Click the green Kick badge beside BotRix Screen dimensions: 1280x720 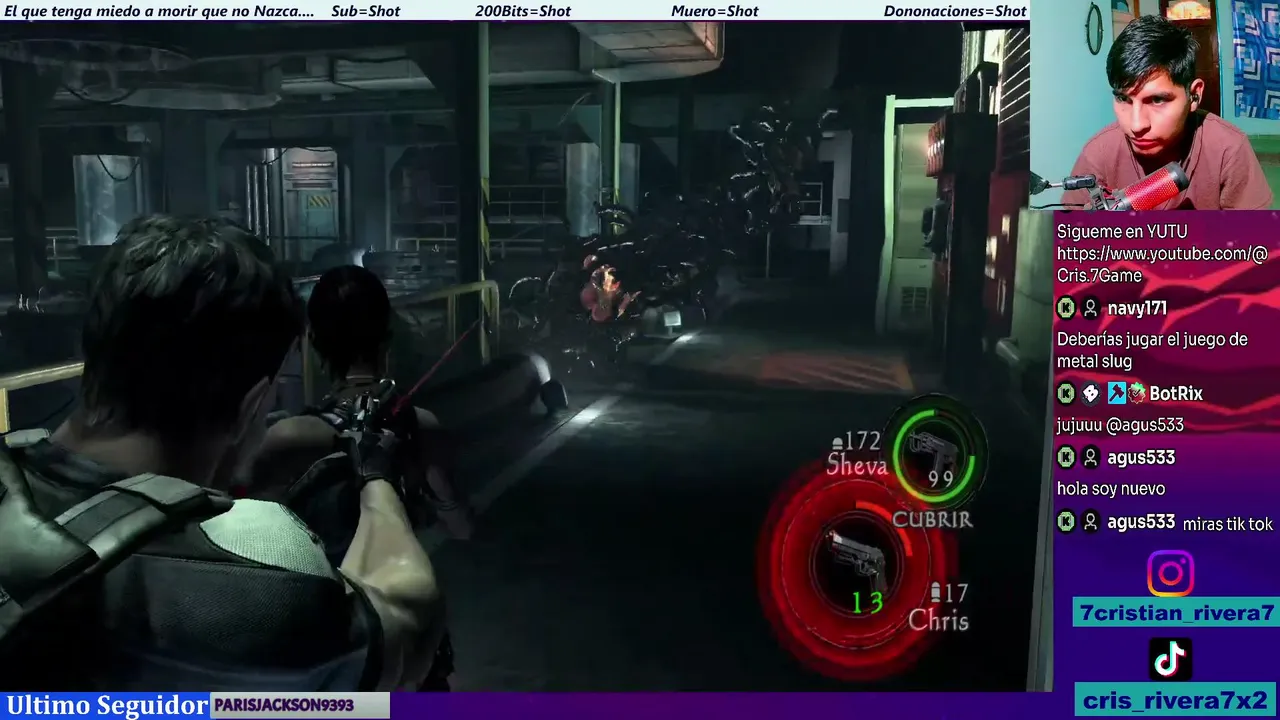pyautogui.click(x=1066, y=393)
